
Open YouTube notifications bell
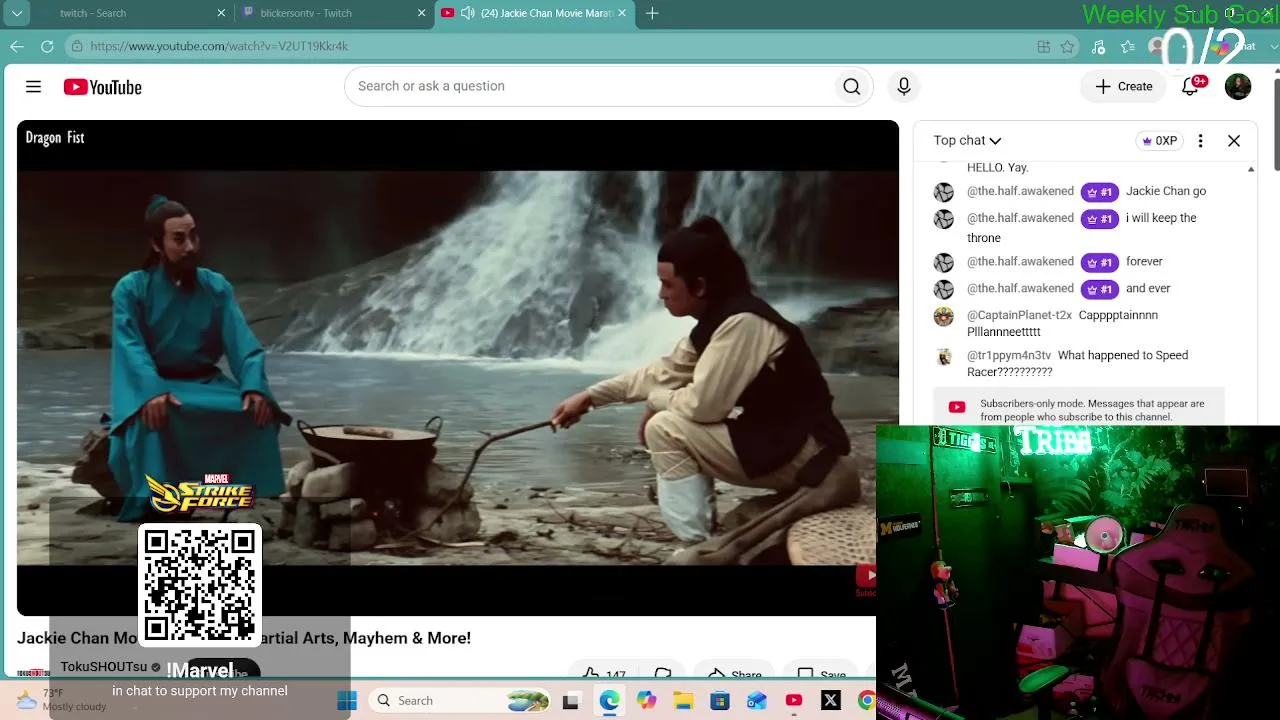click(x=1190, y=87)
